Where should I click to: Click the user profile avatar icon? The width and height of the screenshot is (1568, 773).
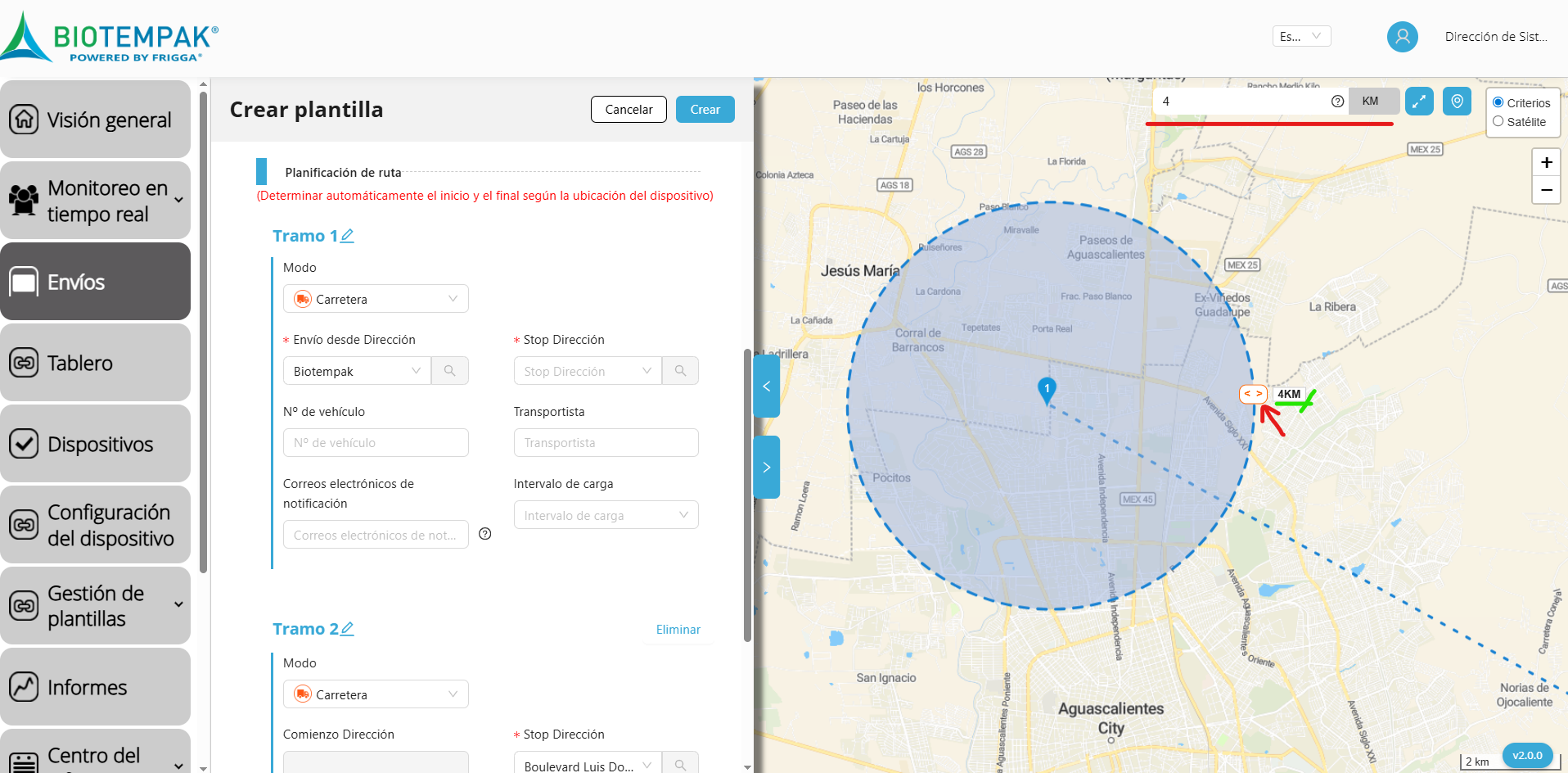1402,37
